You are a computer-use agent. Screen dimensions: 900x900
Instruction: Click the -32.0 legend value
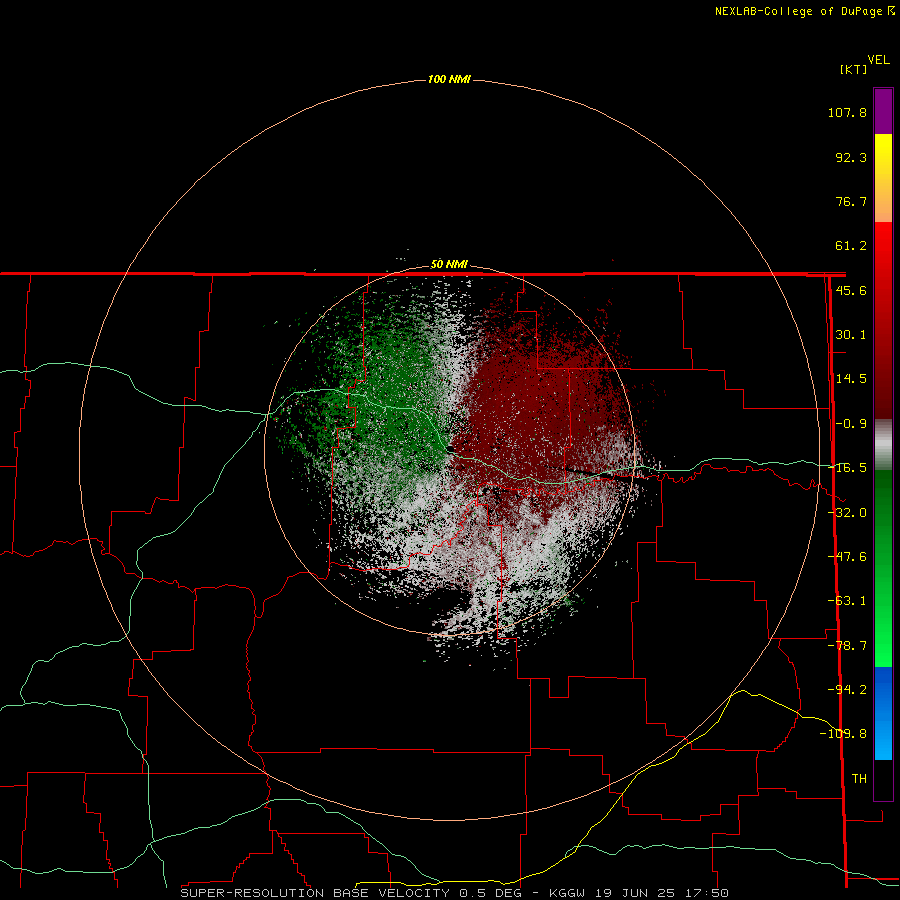(847, 513)
